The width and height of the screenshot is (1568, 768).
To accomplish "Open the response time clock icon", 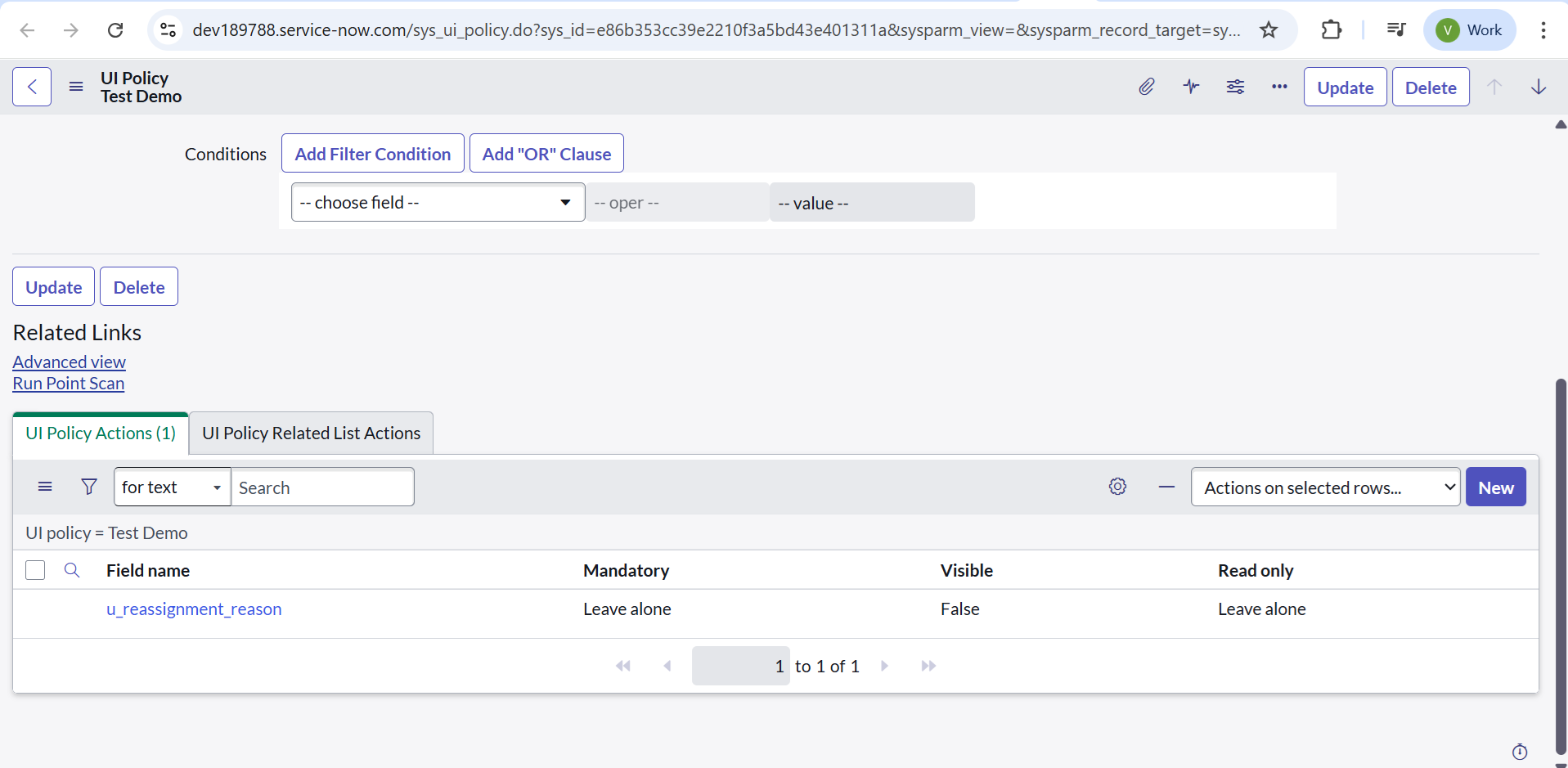I will pyautogui.click(x=1520, y=752).
